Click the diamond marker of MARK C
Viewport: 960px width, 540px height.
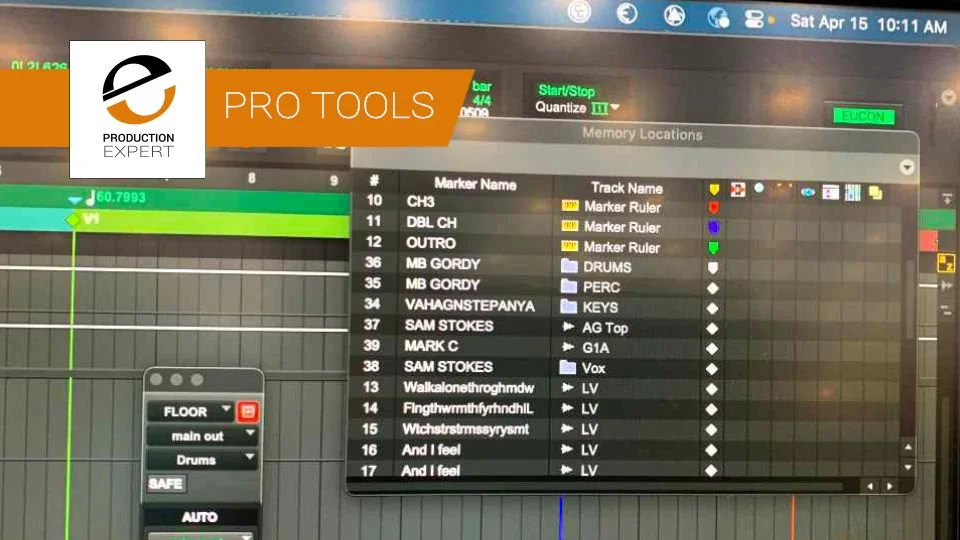(x=712, y=349)
